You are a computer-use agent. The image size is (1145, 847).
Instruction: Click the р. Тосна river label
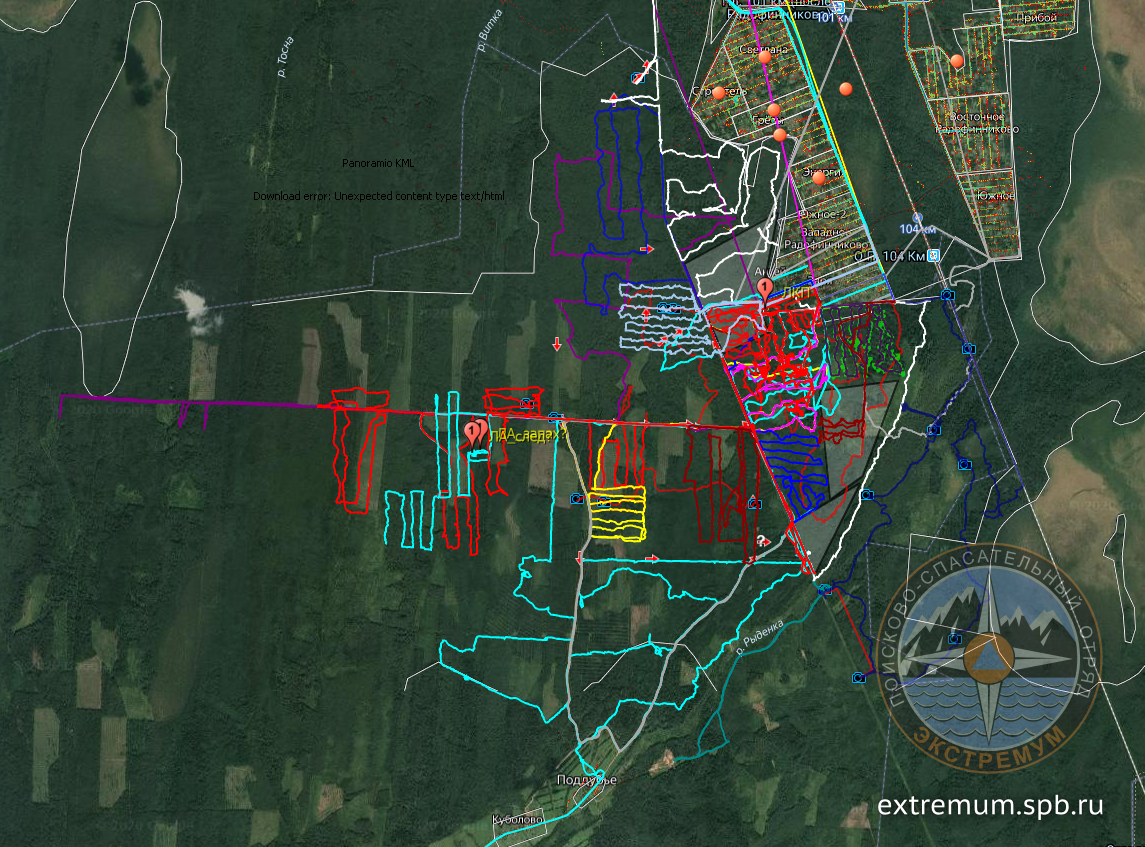(x=285, y=56)
